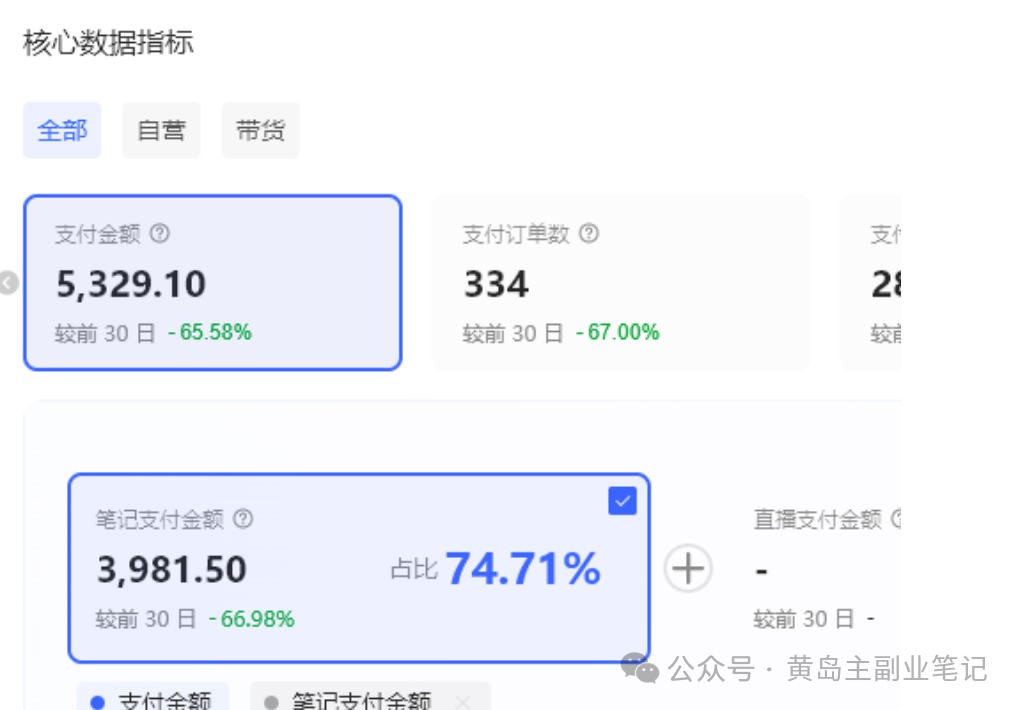Click the 核心数据指标 heading

tap(108, 43)
